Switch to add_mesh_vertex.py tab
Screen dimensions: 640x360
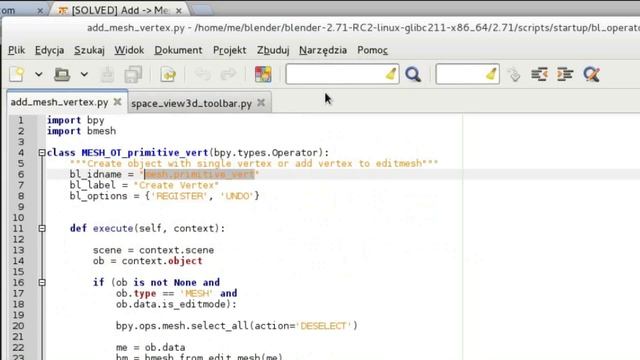tap(59, 102)
